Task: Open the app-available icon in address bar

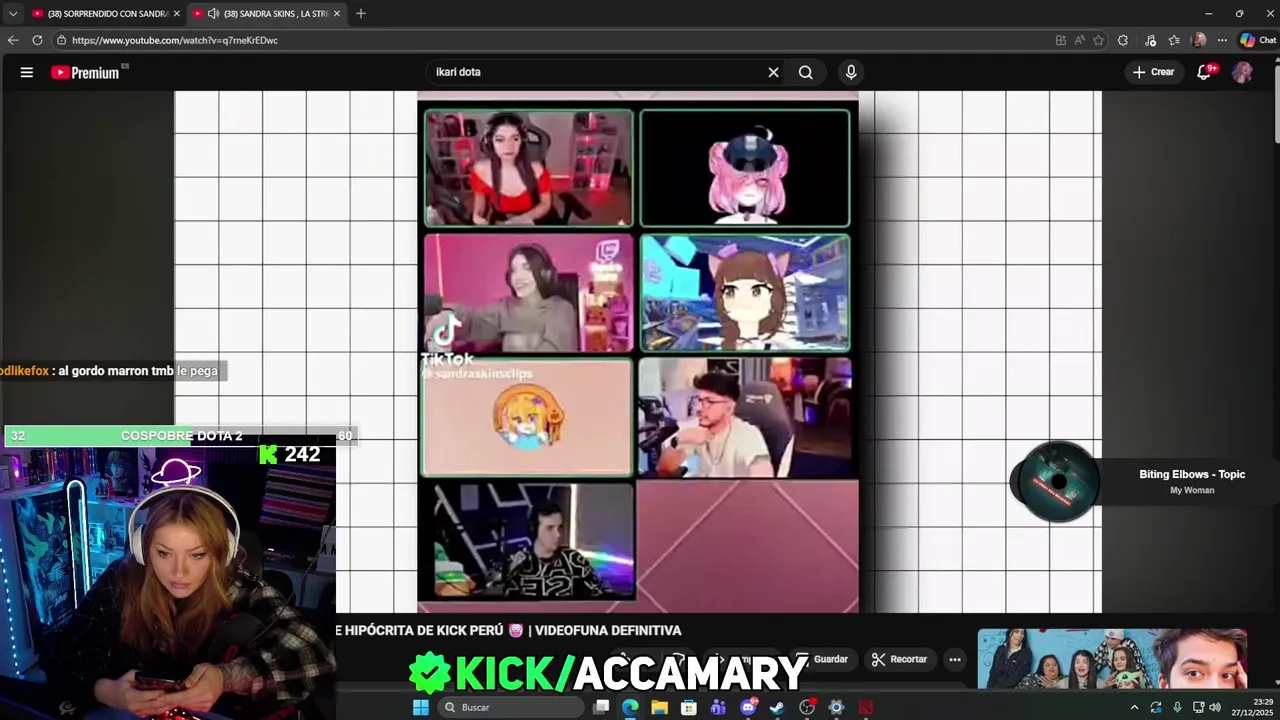Action: pos(1061,40)
